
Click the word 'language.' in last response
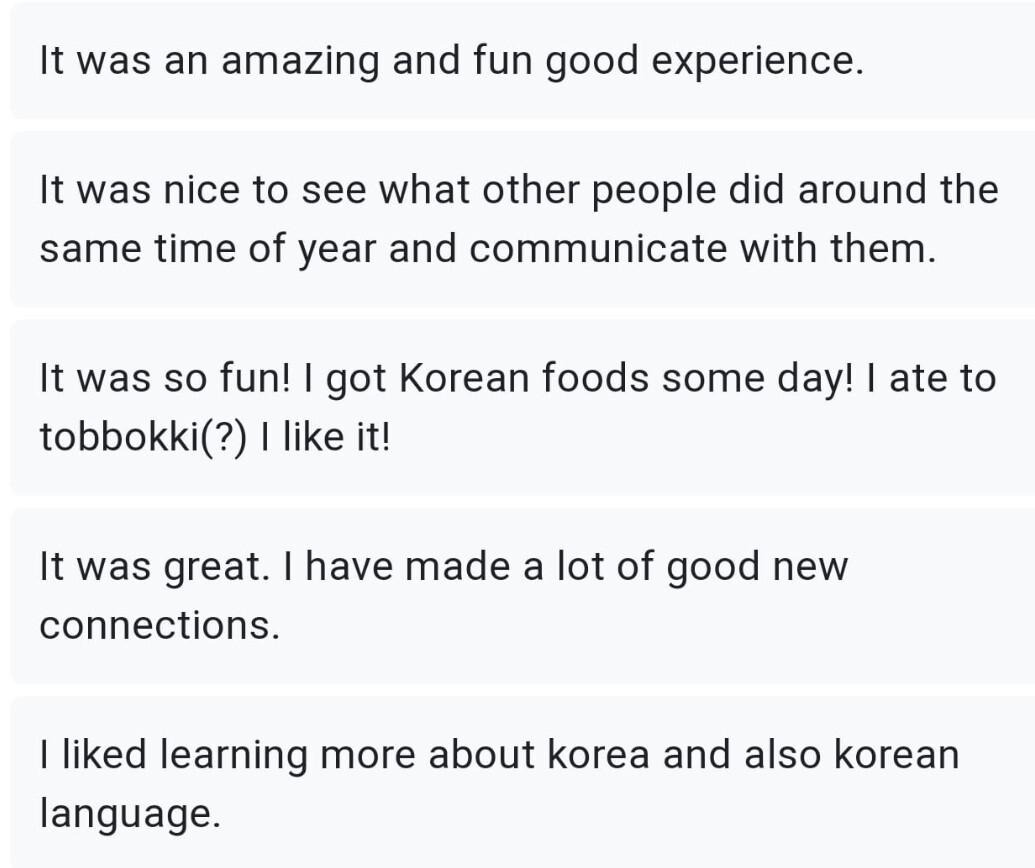coord(130,814)
